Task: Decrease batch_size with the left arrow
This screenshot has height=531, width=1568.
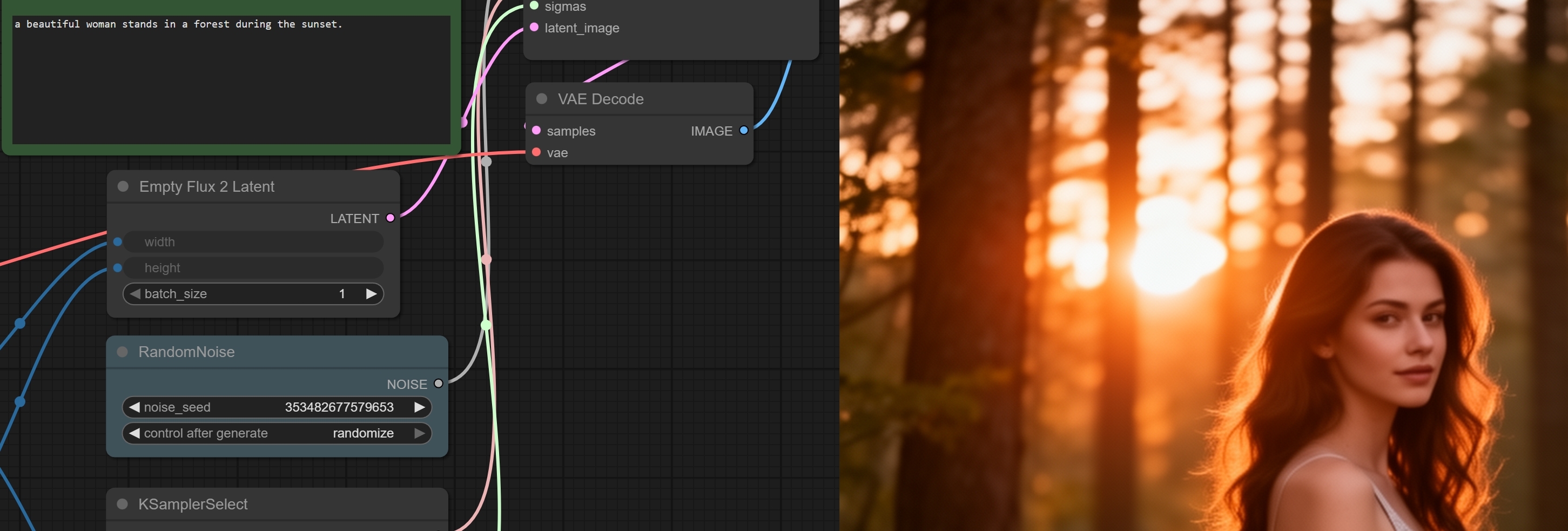Action: tap(134, 294)
